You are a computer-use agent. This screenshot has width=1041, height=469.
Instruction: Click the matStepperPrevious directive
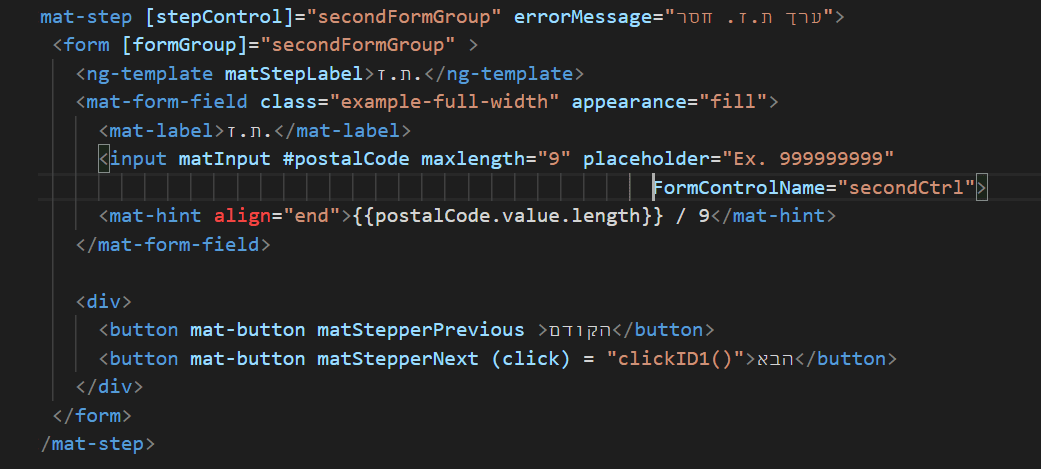pyautogui.click(x=421, y=330)
